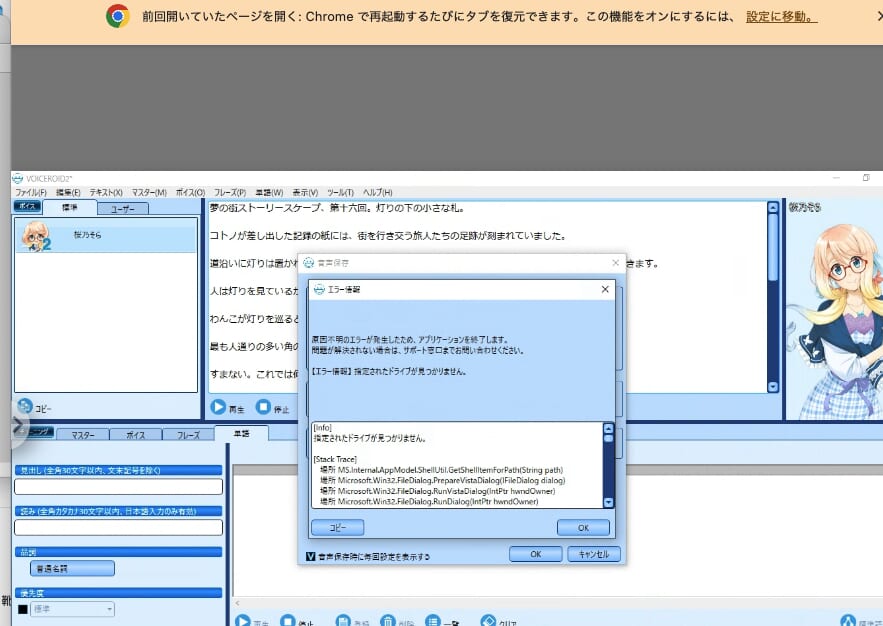Click the 再生 play icon under the text editor
The width and height of the screenshot is (883, 626).
click(x=218, y=407)
